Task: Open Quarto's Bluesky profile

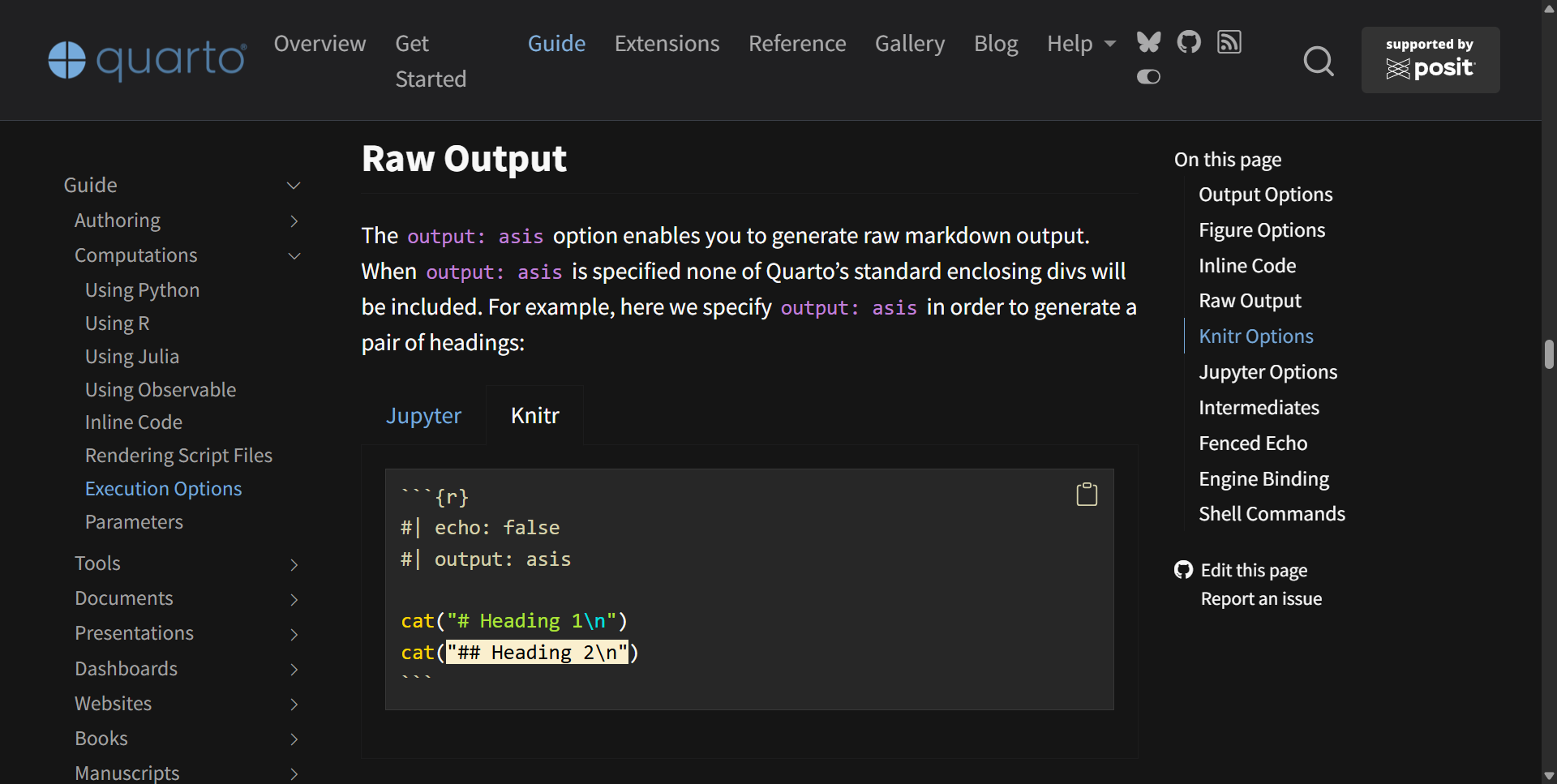Action: coord(1148,42)
